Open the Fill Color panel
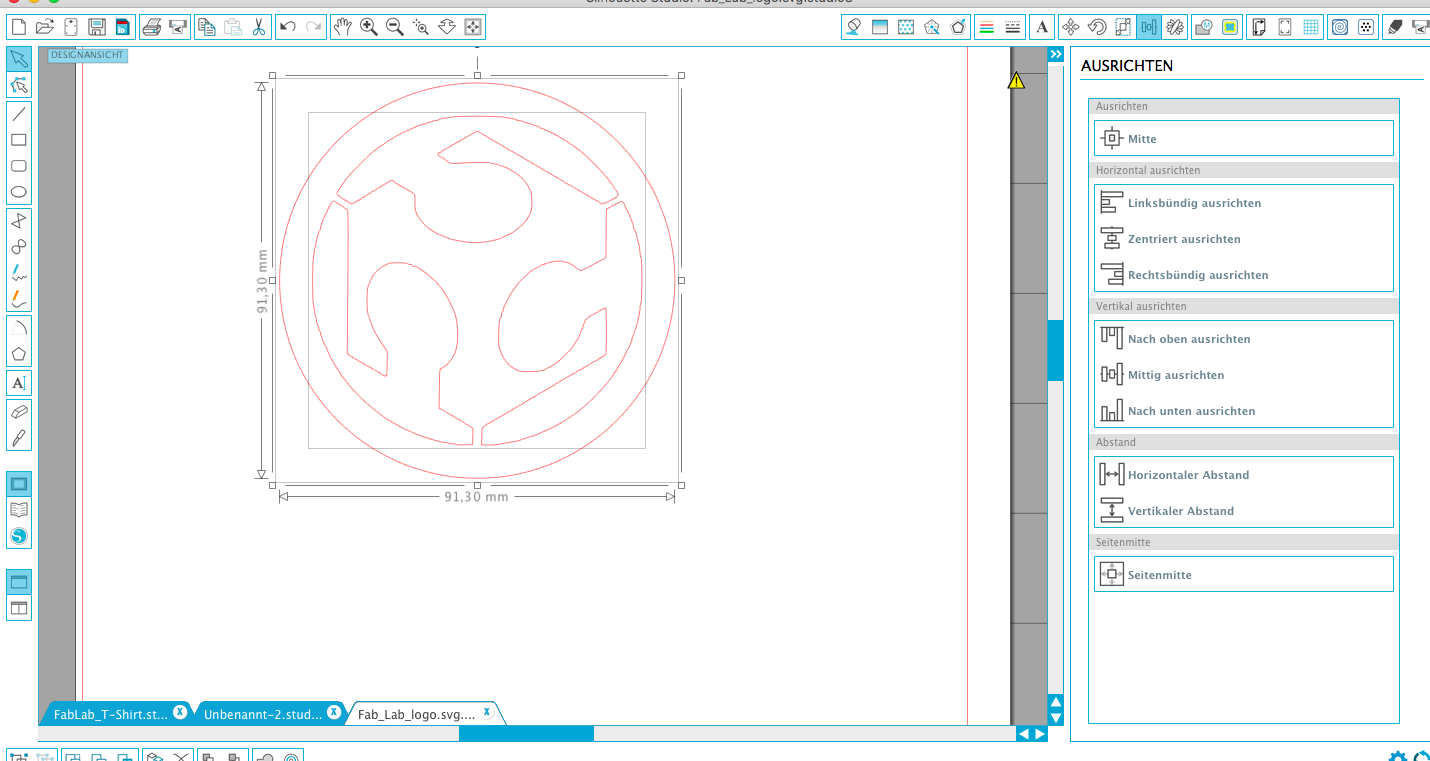The width and height of the screenshot is (1430, 761). point(853,27)
